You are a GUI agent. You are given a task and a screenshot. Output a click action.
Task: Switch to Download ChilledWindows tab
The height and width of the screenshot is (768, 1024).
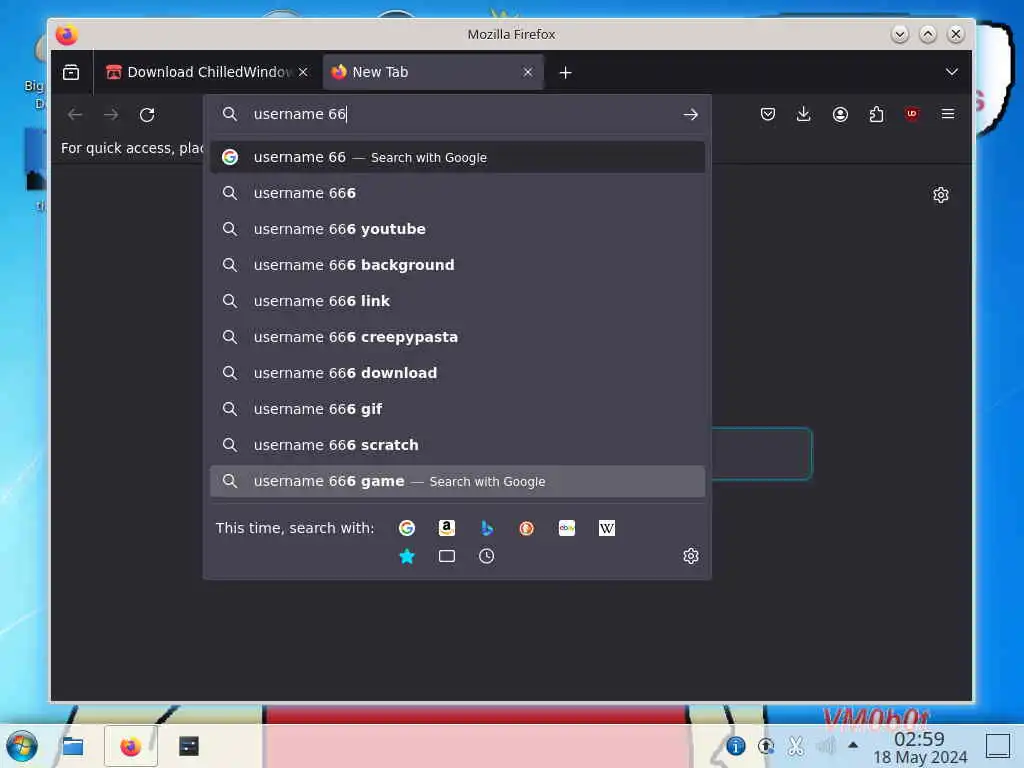tap(207, 72)
